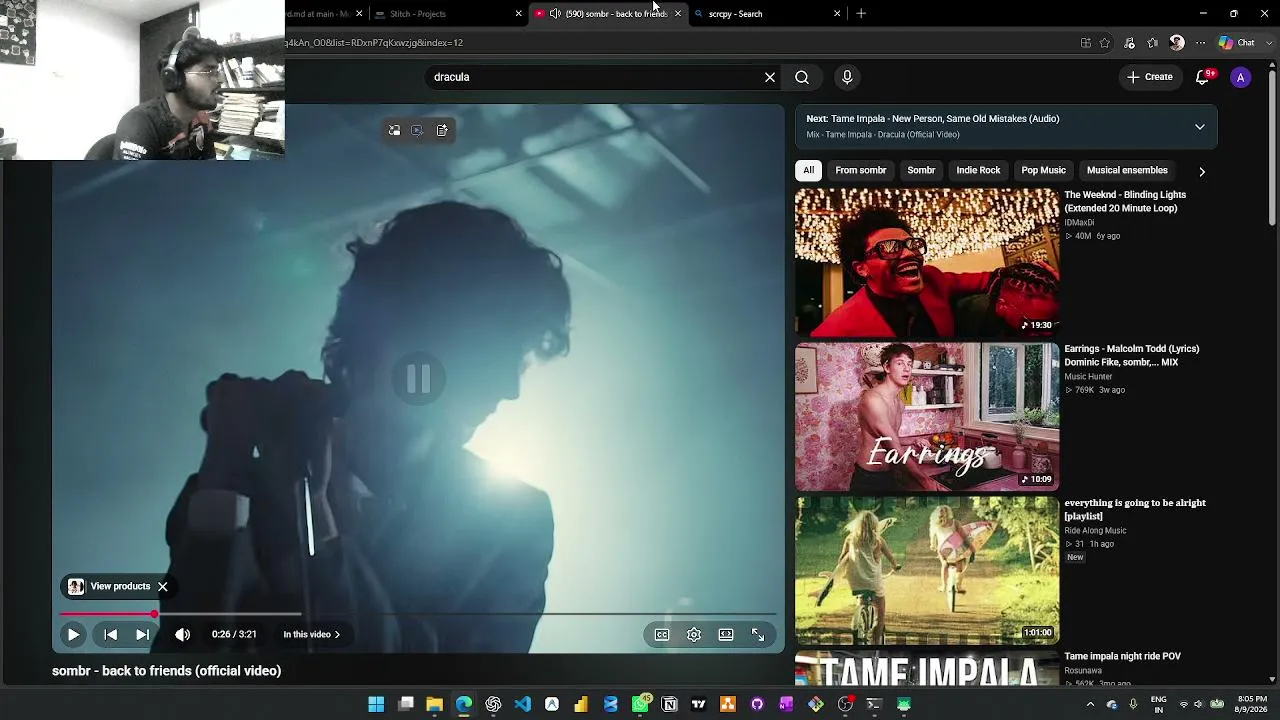Open YouTube notifications bell
Screen dimensions: 1280x720
(x=1203, y=77)
